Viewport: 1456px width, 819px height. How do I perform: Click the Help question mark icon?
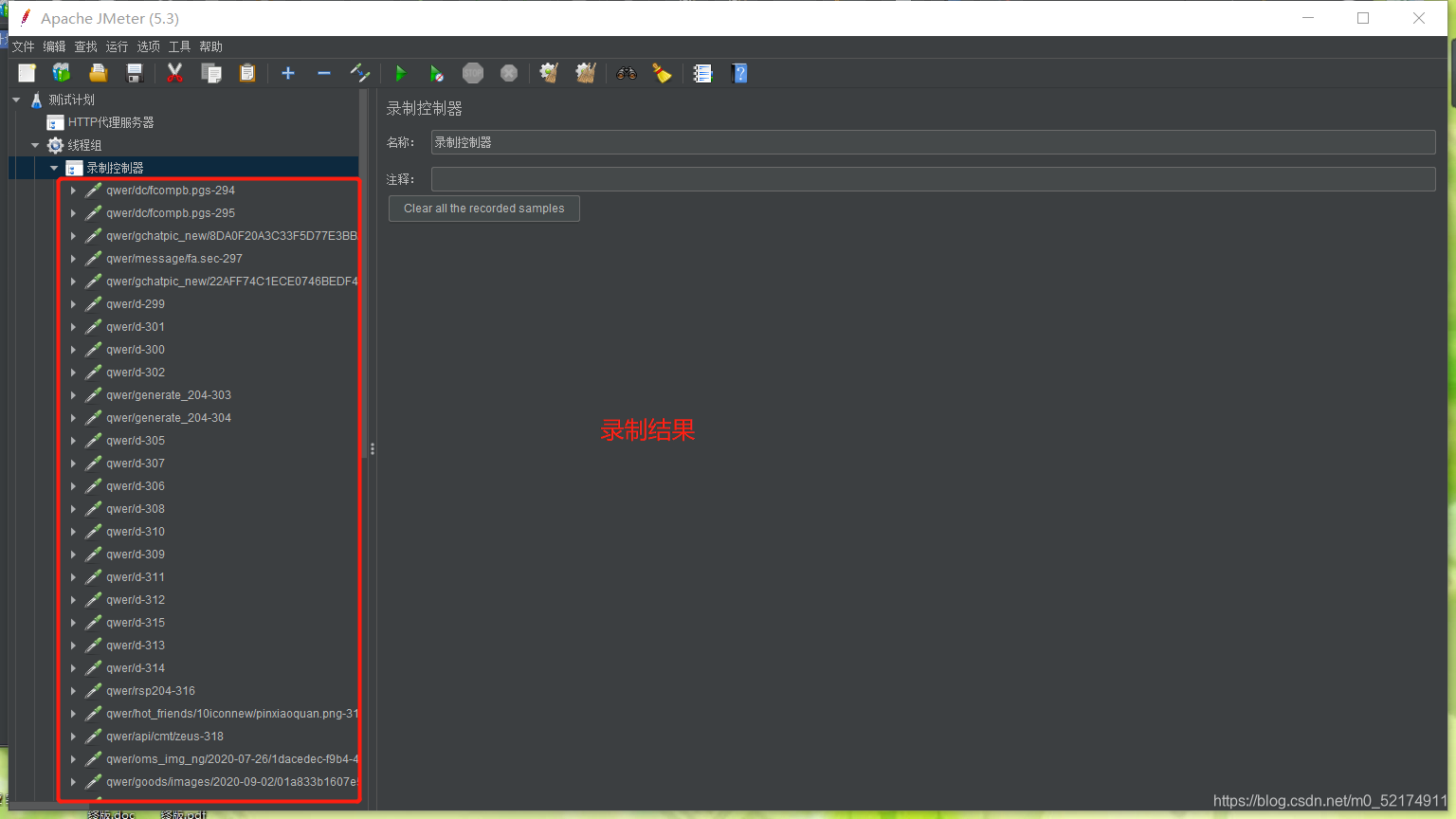739,73
